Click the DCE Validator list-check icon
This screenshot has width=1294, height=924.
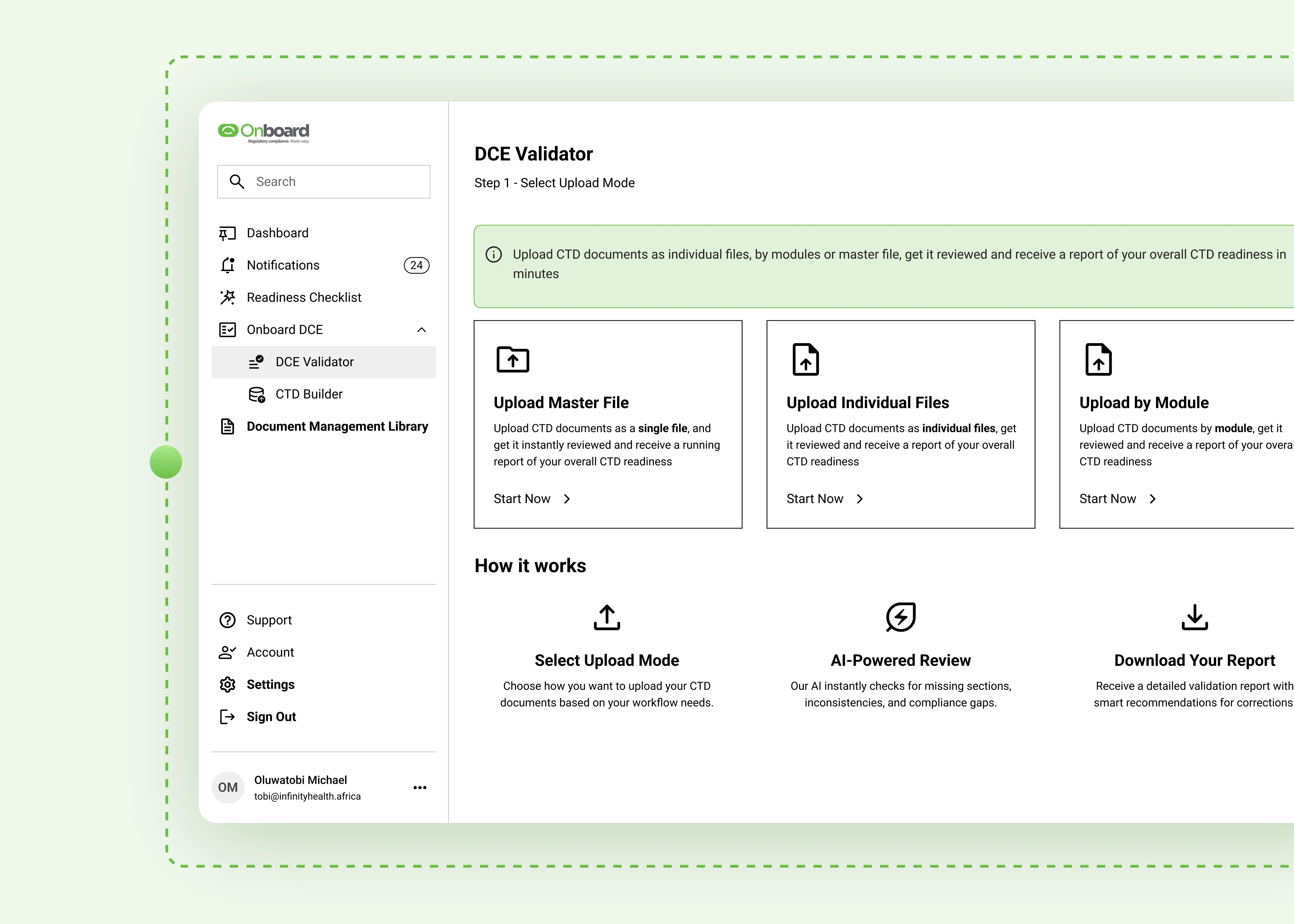pos(256,362)
